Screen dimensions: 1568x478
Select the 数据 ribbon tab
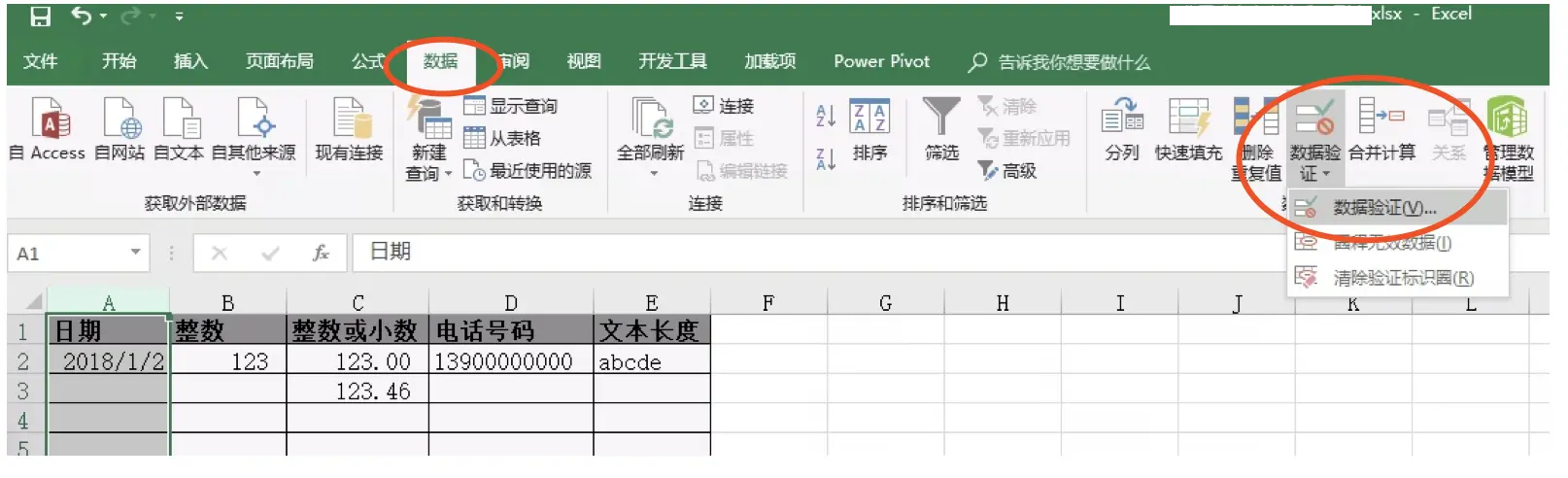[440, 61]
